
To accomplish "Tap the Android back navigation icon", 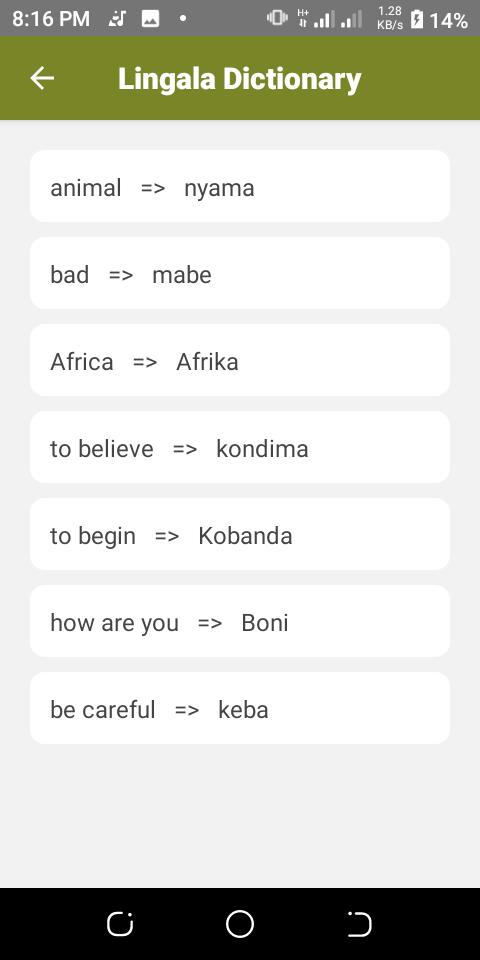I will coord(359,923).
